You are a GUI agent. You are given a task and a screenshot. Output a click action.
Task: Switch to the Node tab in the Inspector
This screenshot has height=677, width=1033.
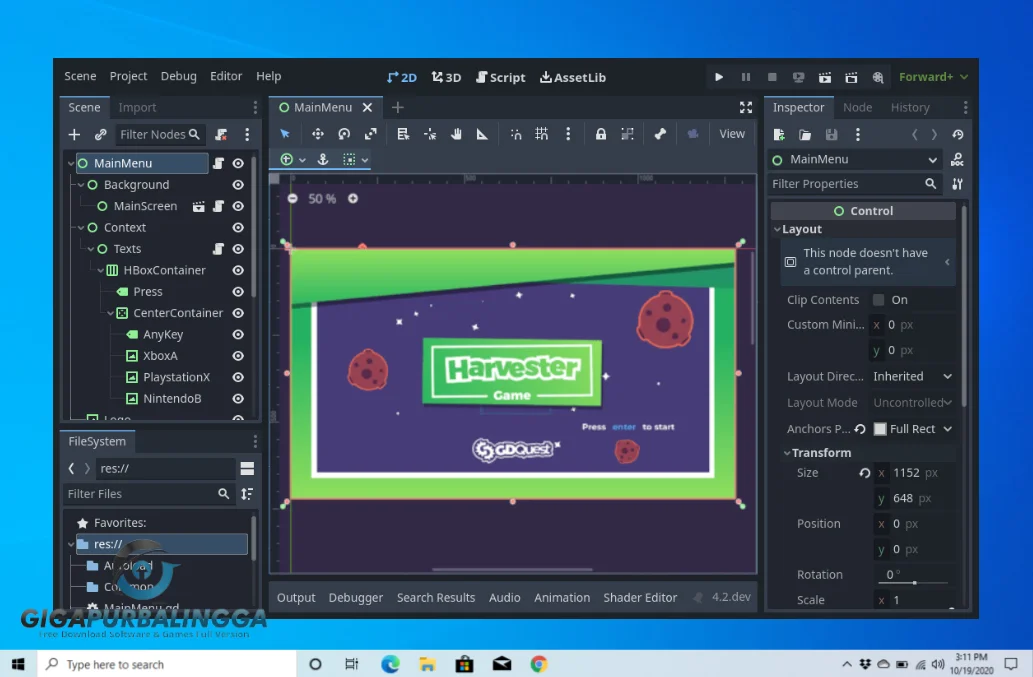point(858,107)
